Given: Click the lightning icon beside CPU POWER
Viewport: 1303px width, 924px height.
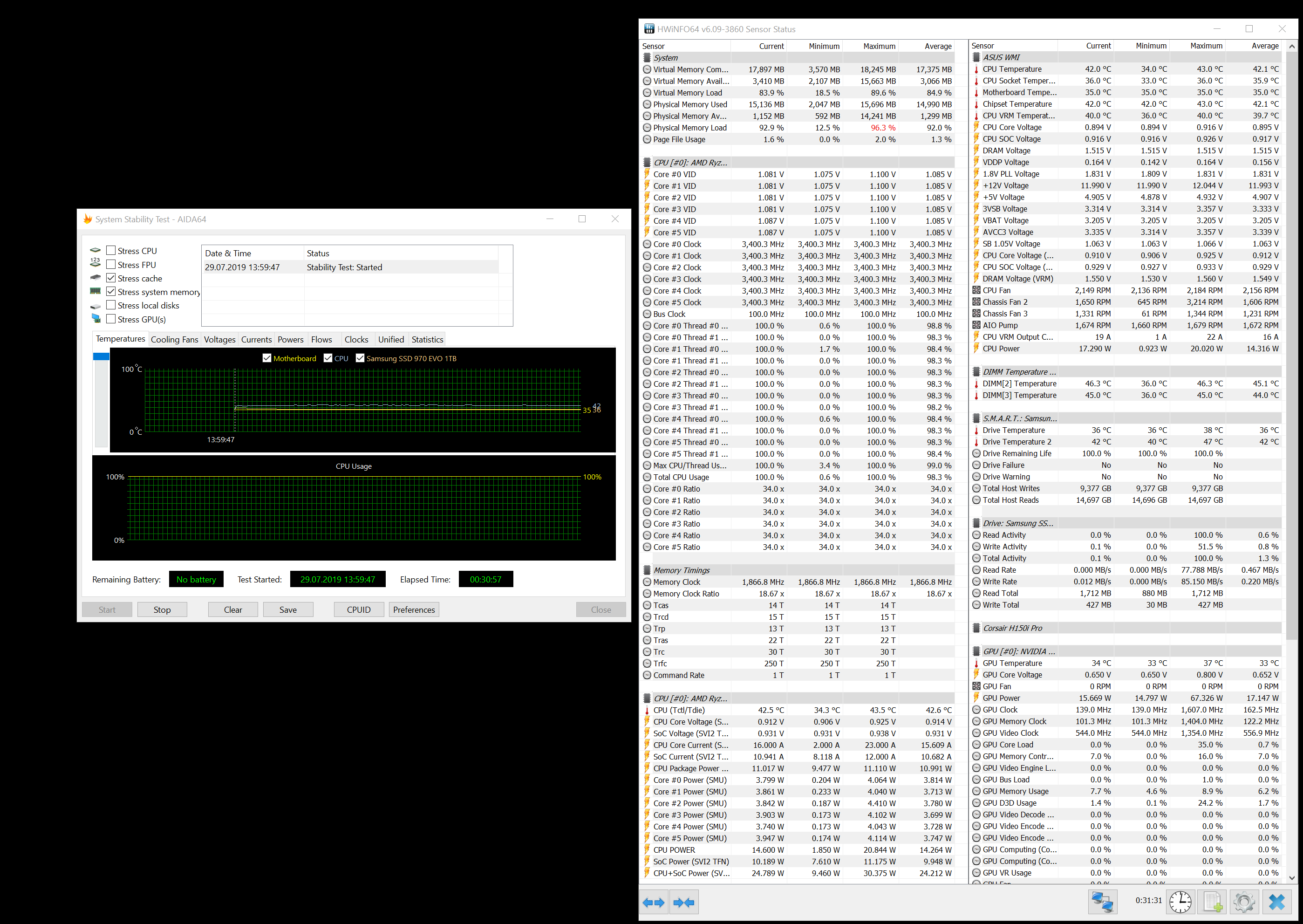Looking at the screenshot, I should [x=647, y=850].
